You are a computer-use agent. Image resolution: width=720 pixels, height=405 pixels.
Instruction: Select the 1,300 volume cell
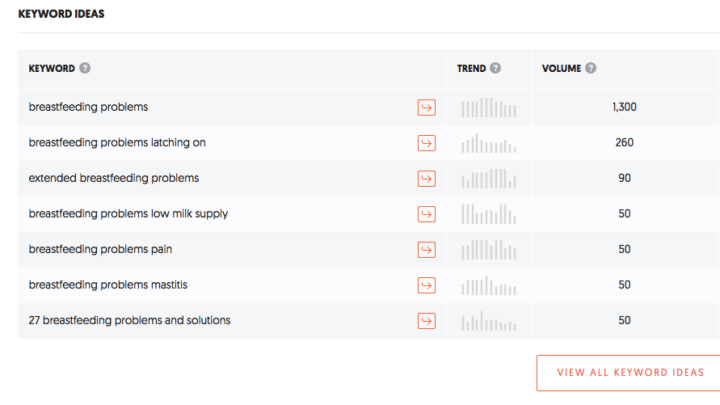[x=624, y=107]
